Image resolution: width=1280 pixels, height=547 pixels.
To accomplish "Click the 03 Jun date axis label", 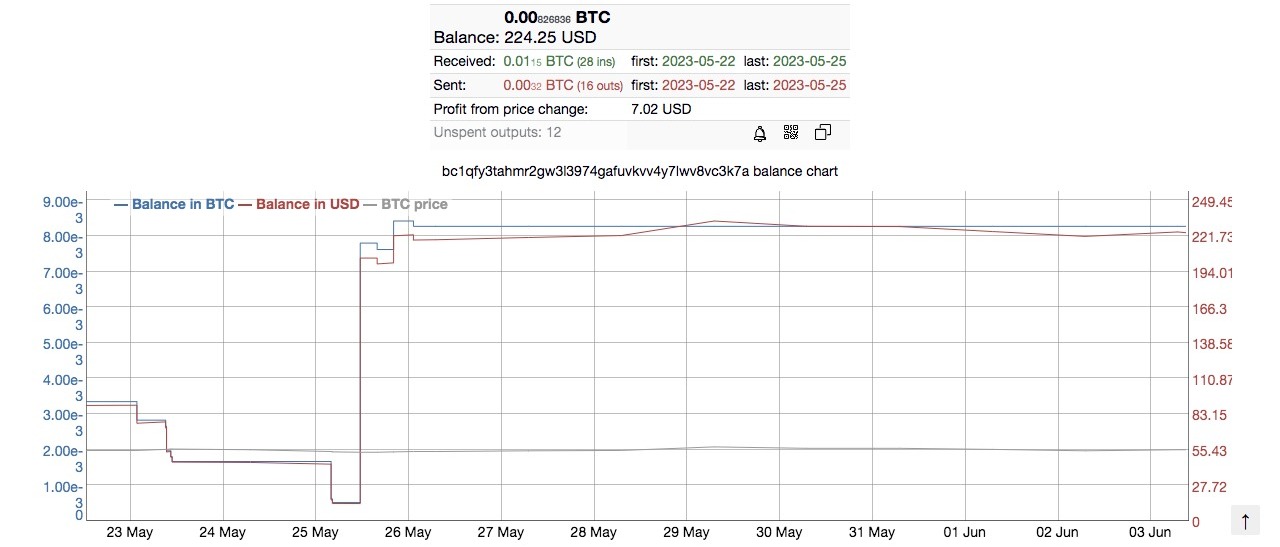I will pos(1149,533).
